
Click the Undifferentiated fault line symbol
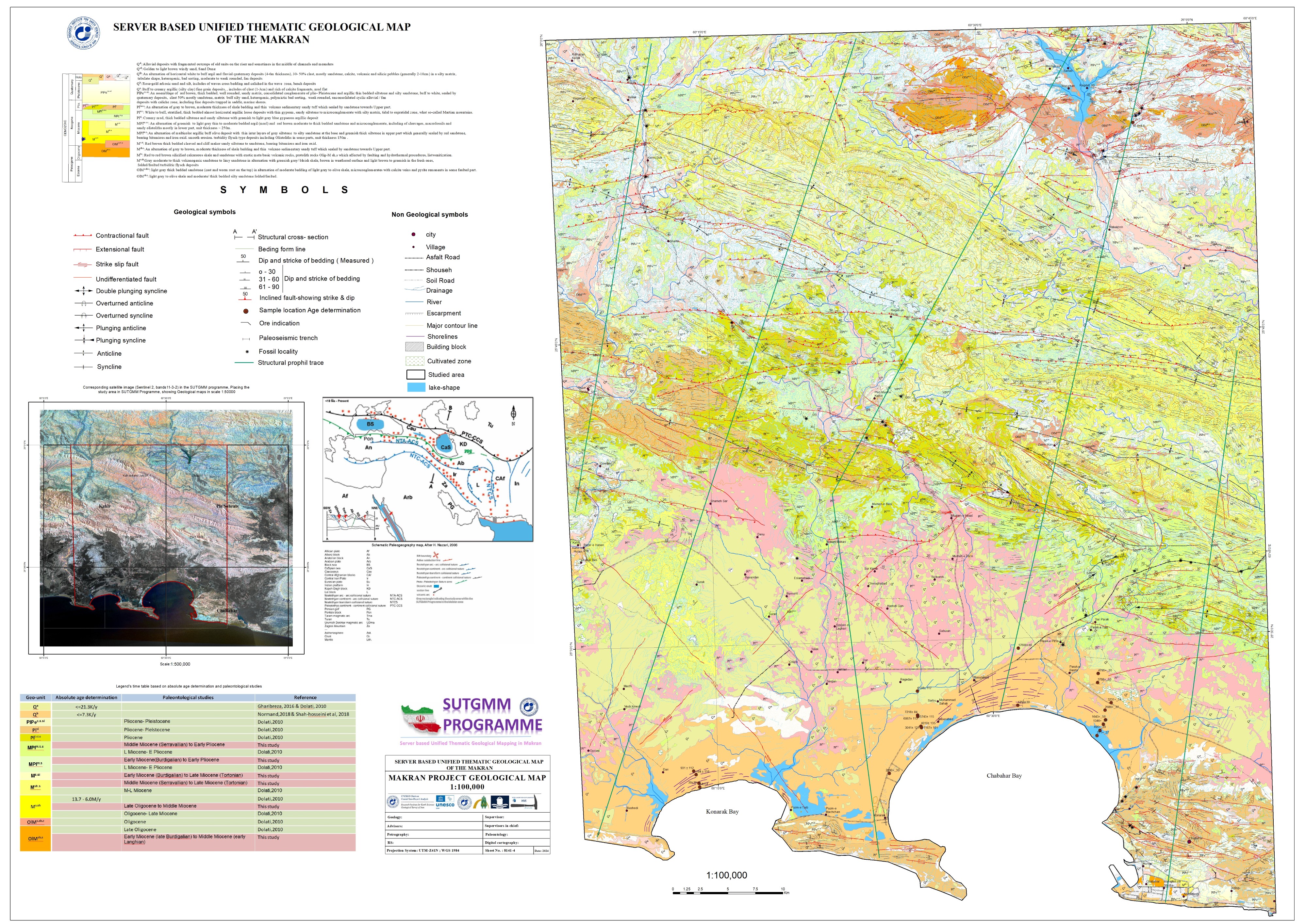point(83,278)
